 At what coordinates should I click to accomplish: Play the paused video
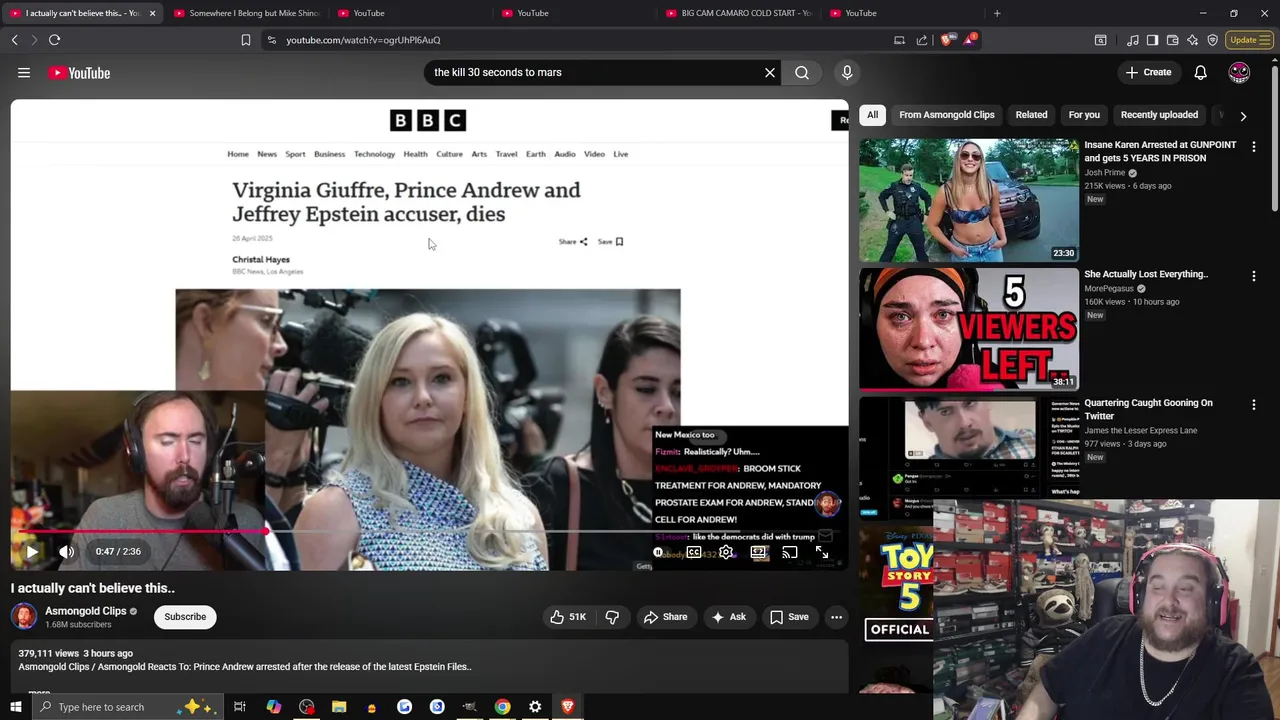point(32,552)
